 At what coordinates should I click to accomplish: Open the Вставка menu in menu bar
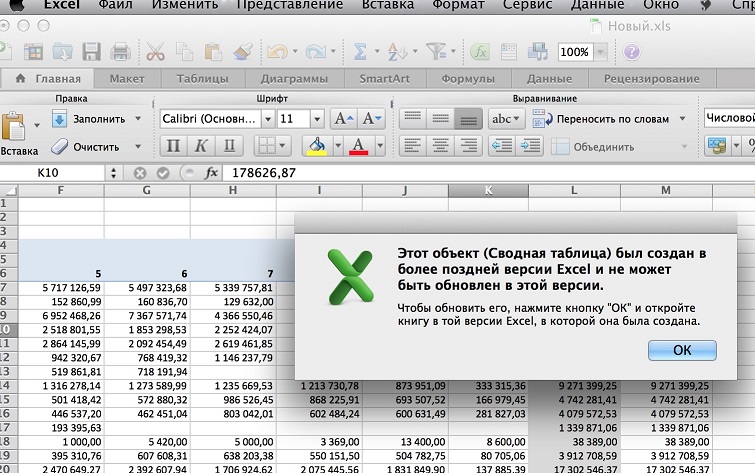pos(388,5)
